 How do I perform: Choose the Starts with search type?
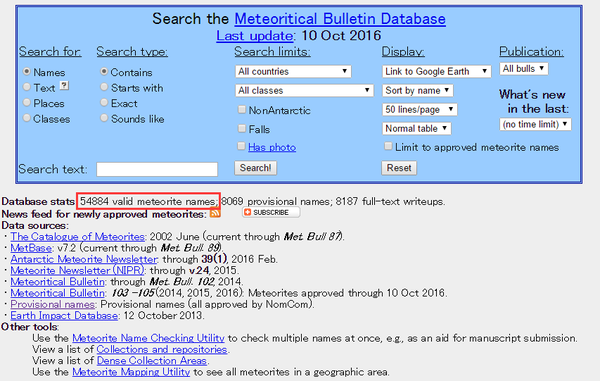click(x=104, y=87)
